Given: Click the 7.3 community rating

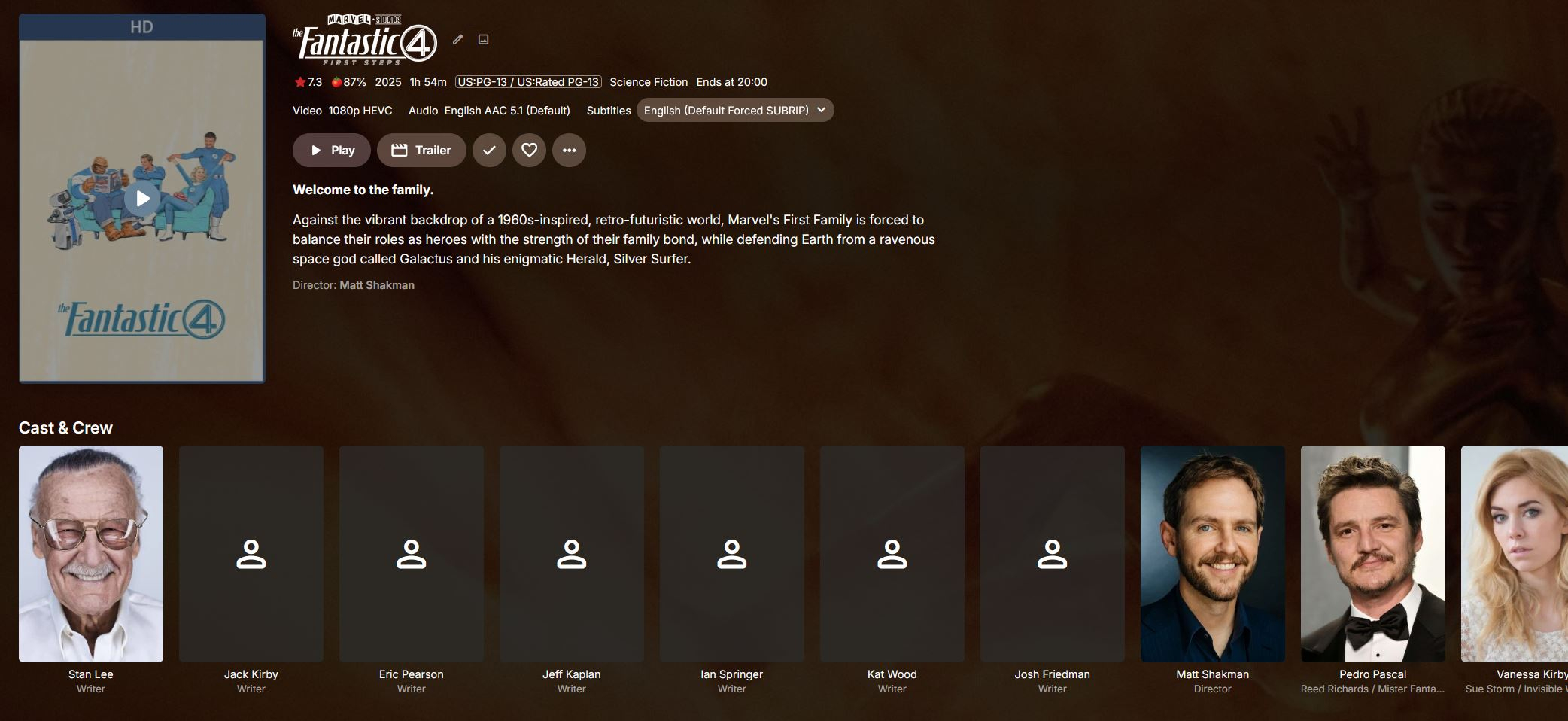Looking at the screenshot, I should point(315,82).
